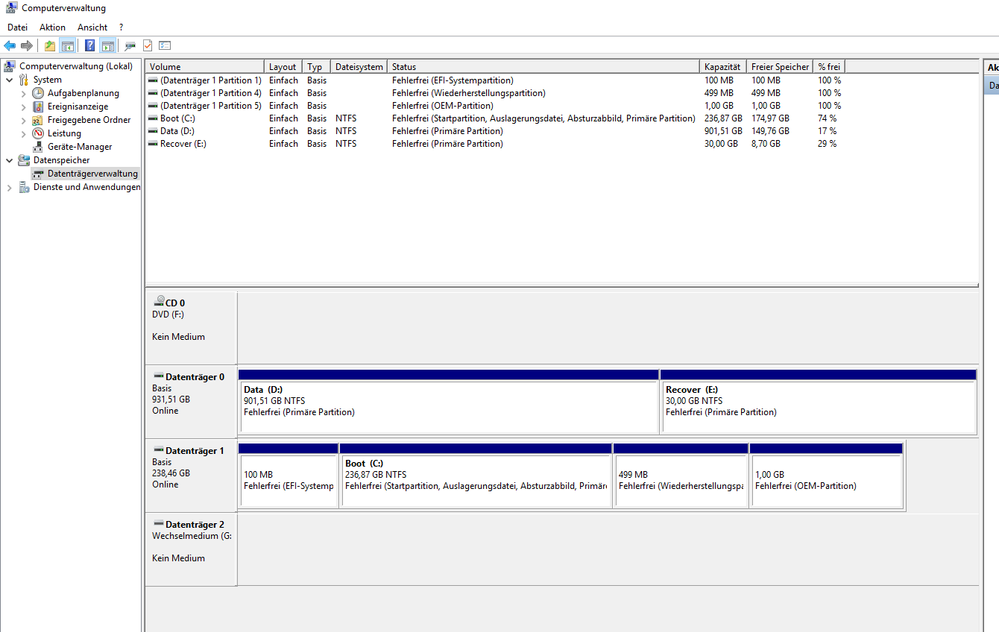
Task: Collapse the System tree node
Action: click(10, 80)
